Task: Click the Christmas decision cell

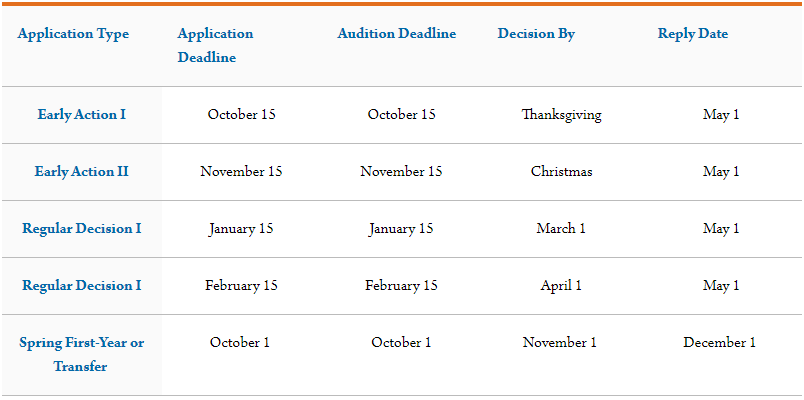Action: click(x=561, y=172)
